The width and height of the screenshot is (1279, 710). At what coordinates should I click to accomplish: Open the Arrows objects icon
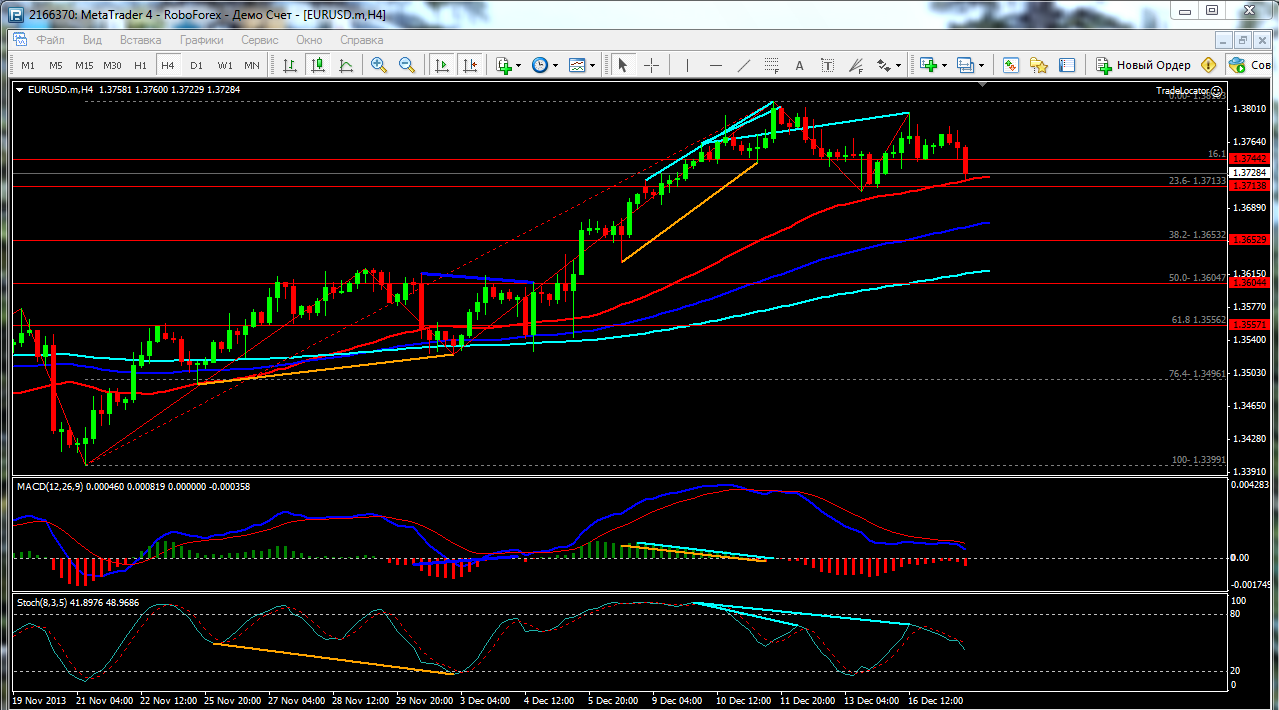pyautogui.click(x=883, y=65)
